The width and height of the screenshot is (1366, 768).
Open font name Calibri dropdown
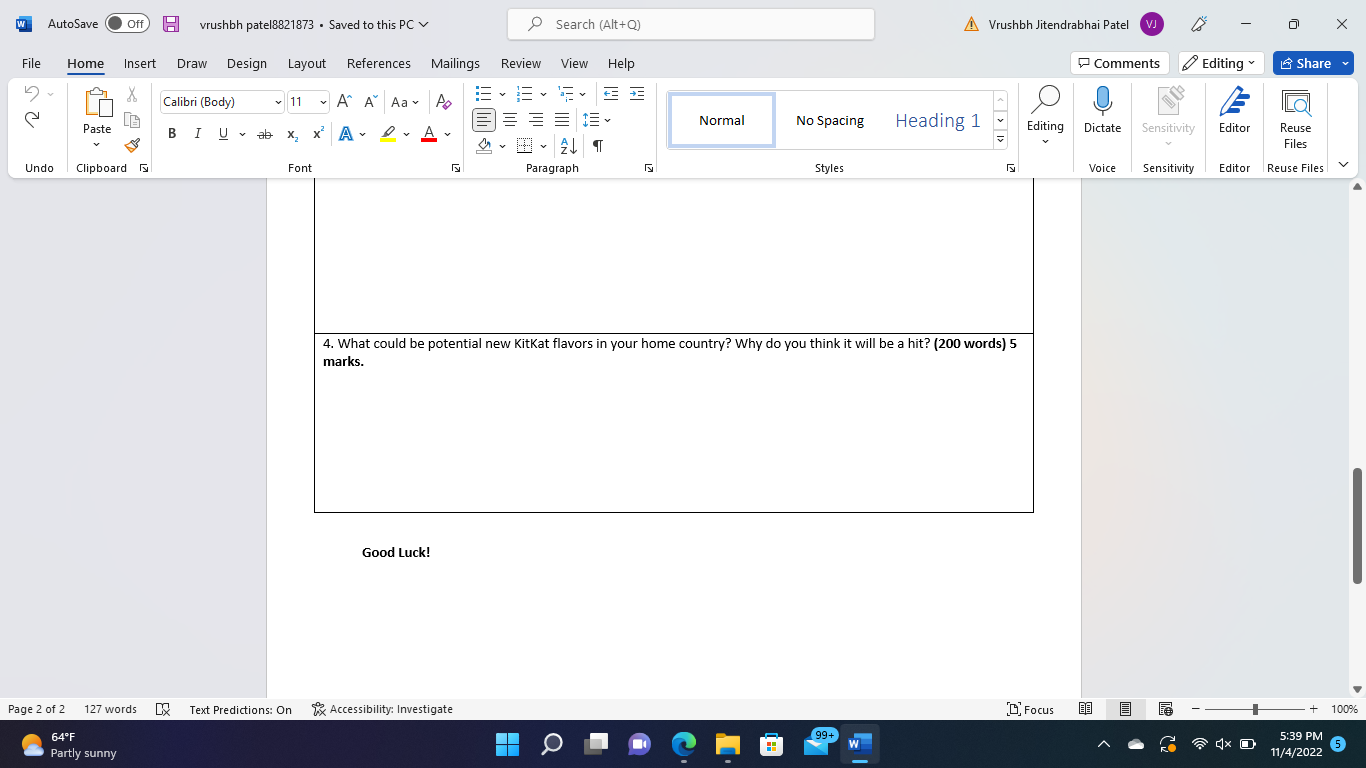278,102
